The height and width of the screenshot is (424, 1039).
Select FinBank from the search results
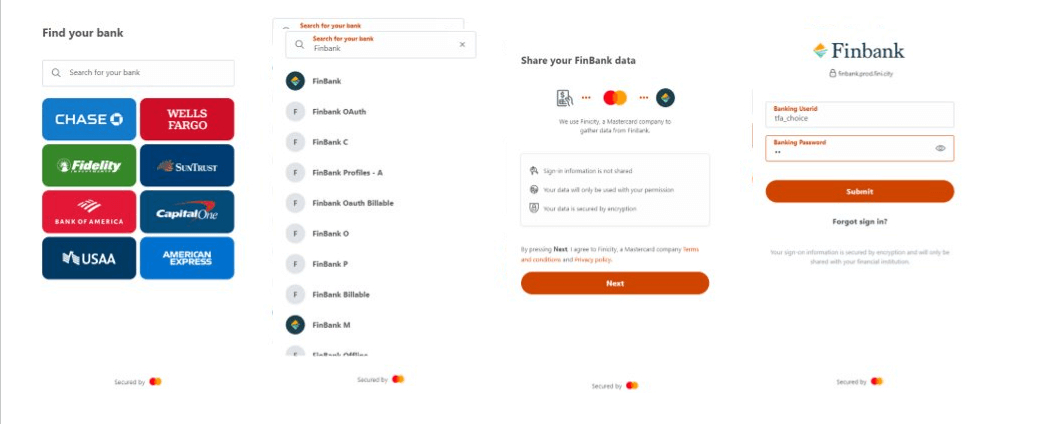click(326, 81)
